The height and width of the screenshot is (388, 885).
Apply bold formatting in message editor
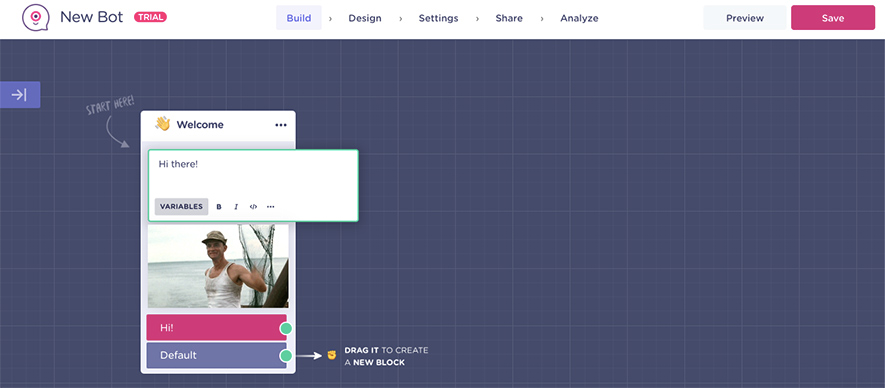click(x=219, y=207)
